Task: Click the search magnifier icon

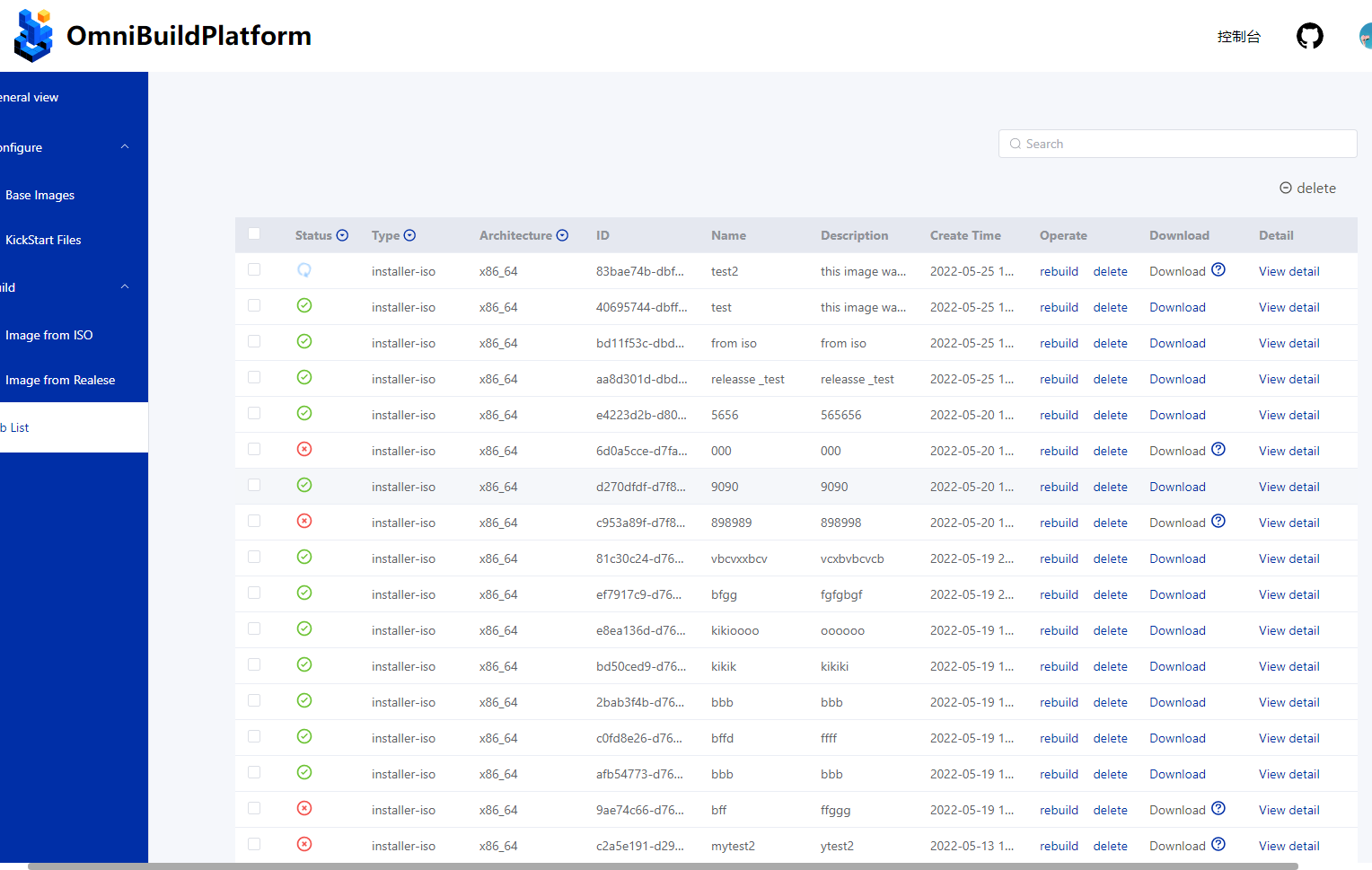Action: 1016,144
